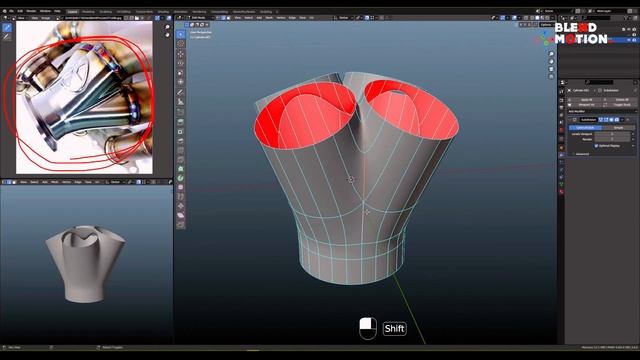Open the Object Data properties tab icon
Image resolution: width=640 pixels, height=360 pixels.
pyautogui.click(x=562, y=184)
